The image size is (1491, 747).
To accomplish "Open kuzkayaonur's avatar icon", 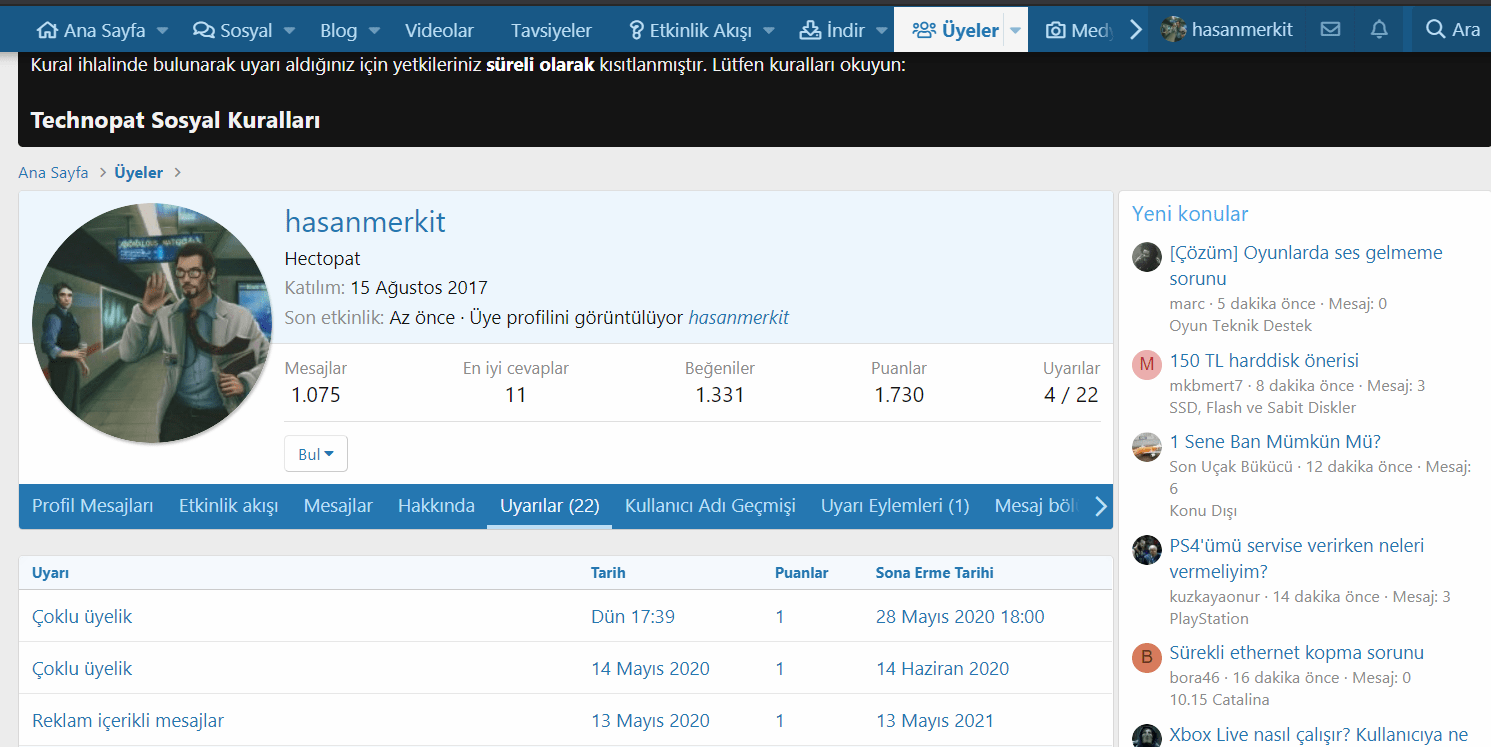I will pyautogui.click(x=1147, y=550).
